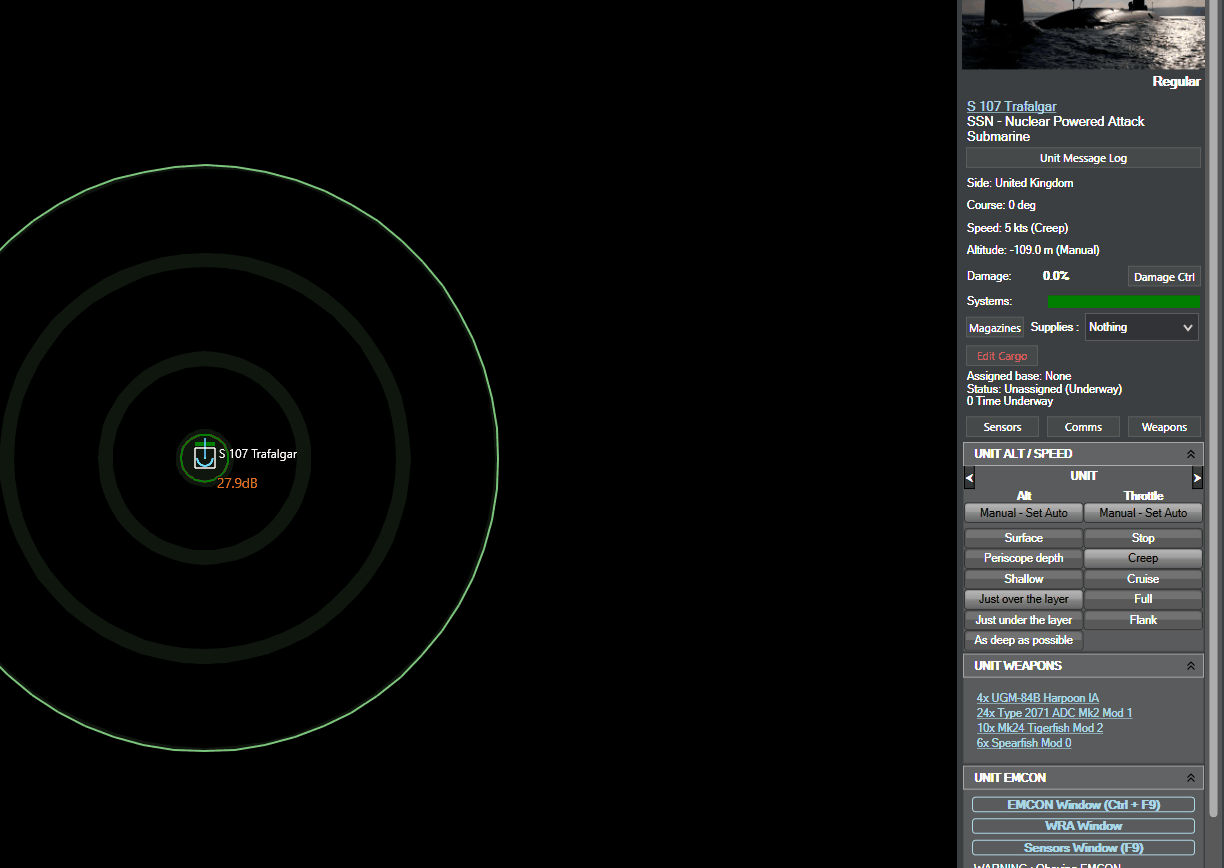
Task: Click the green Systems status bar
Action: pyautogui.click(x=1123, y=301)
